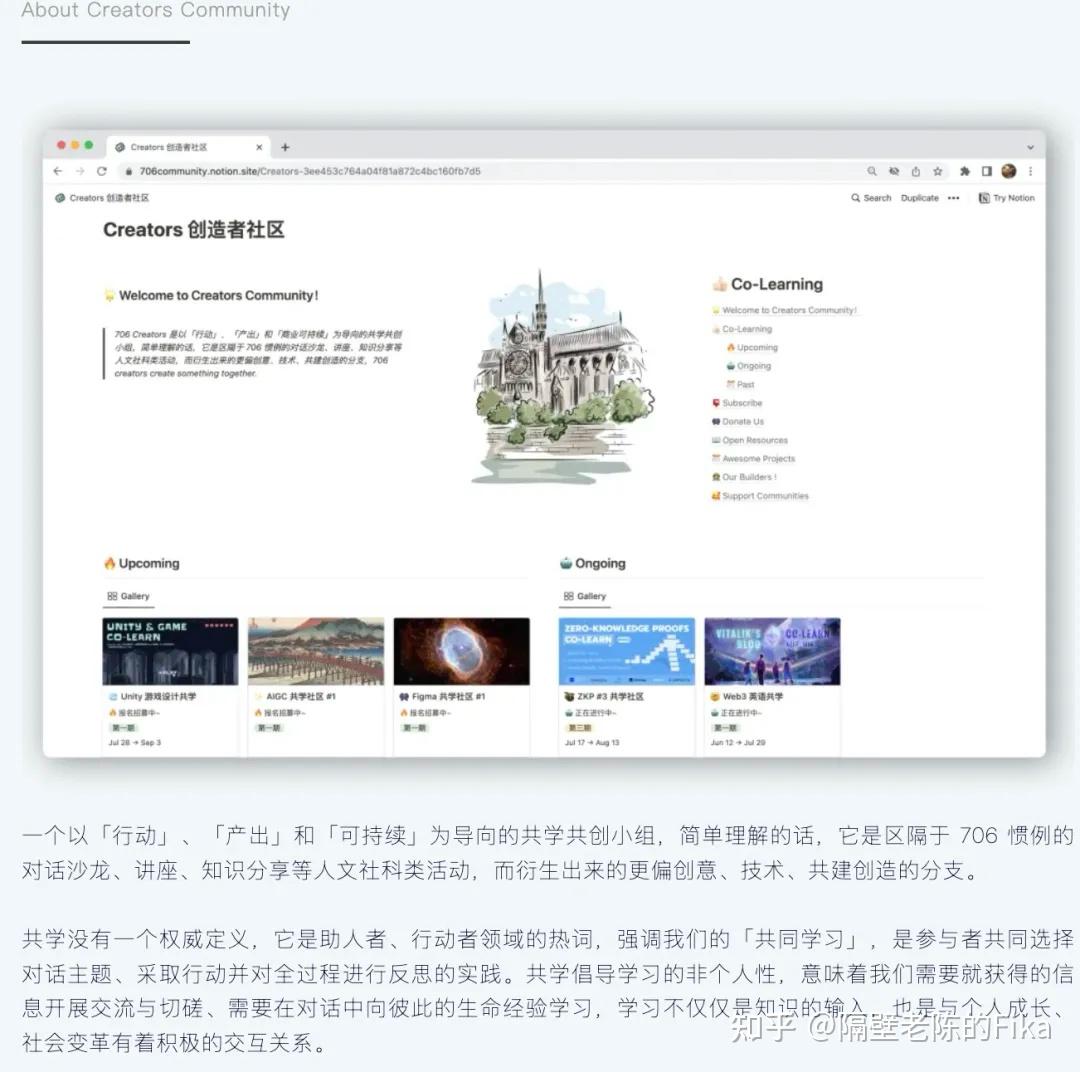The height and width of the screenshot is (1072, 1080).
Task: Open your Chrome profile avatar
Action: [x=1008, y=171]
